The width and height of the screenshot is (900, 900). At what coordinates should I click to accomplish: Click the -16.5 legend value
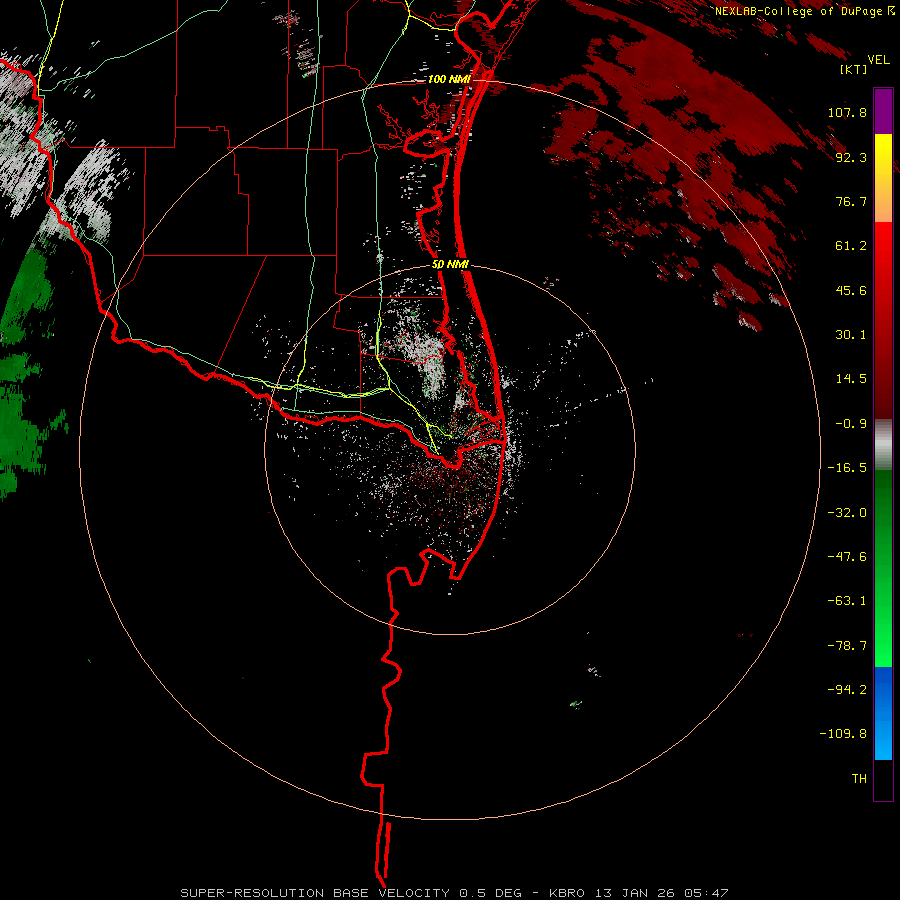coord(847,468)
